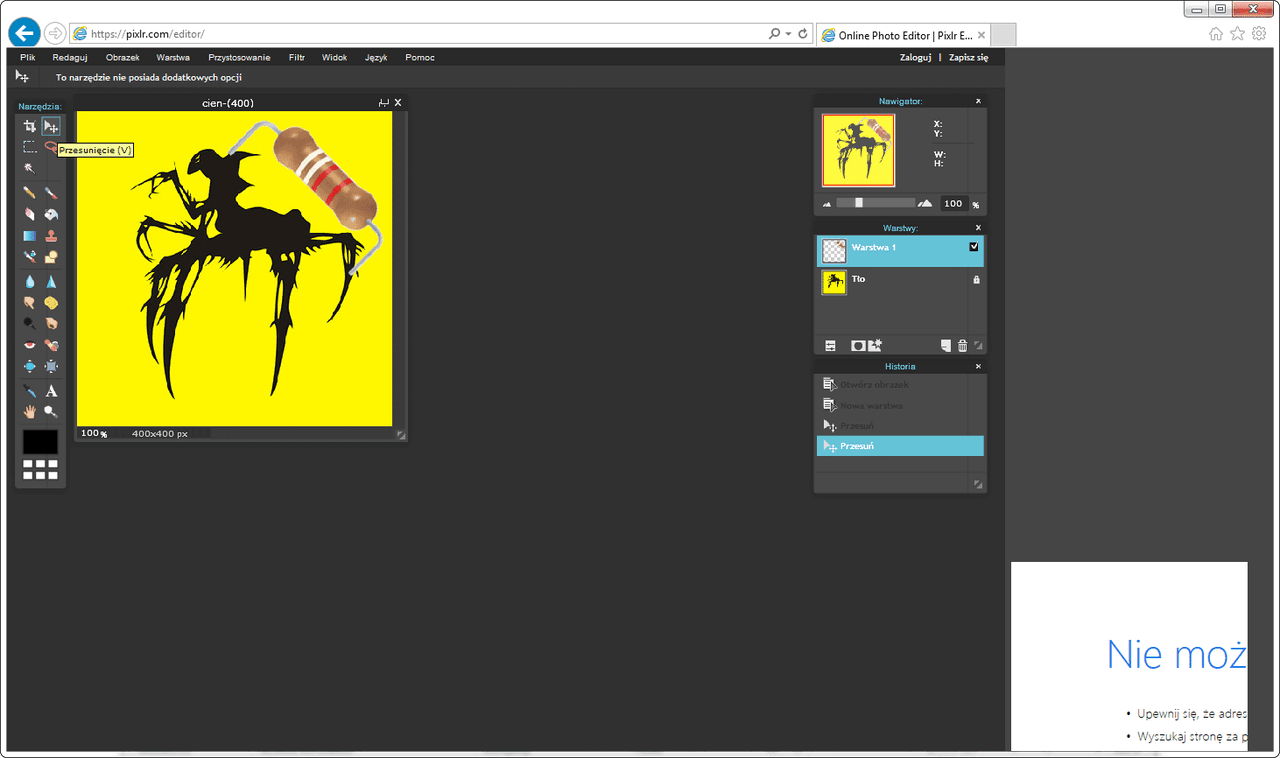Screen dimensions: 1280x758
Task: Maximize the cien-(400) document window
Action: 383,103
